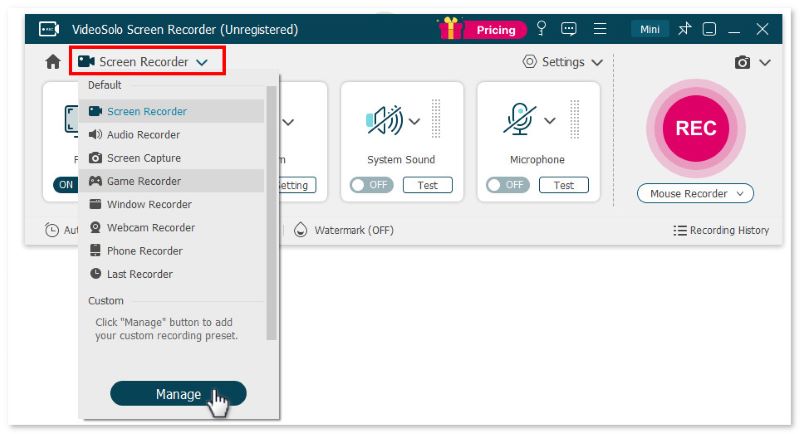This screenshot has height=434, width=800.
Task: Select Window Recorder in the list
Action: click(171, 205)
